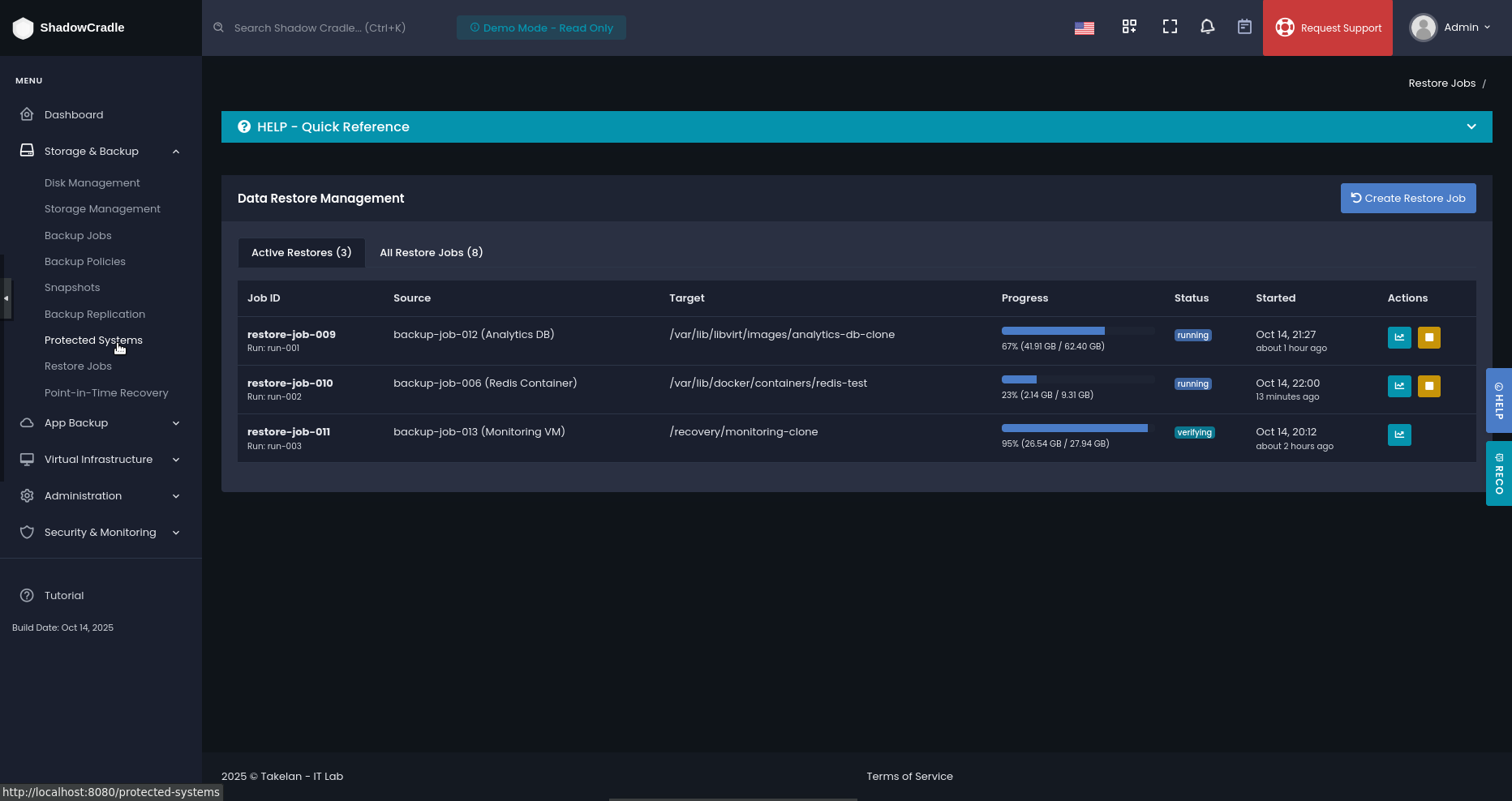This screenshot has width=1512, height=801.
Task: Click Restore Jobs breadcrumb link
Action: pos(1442,83)
